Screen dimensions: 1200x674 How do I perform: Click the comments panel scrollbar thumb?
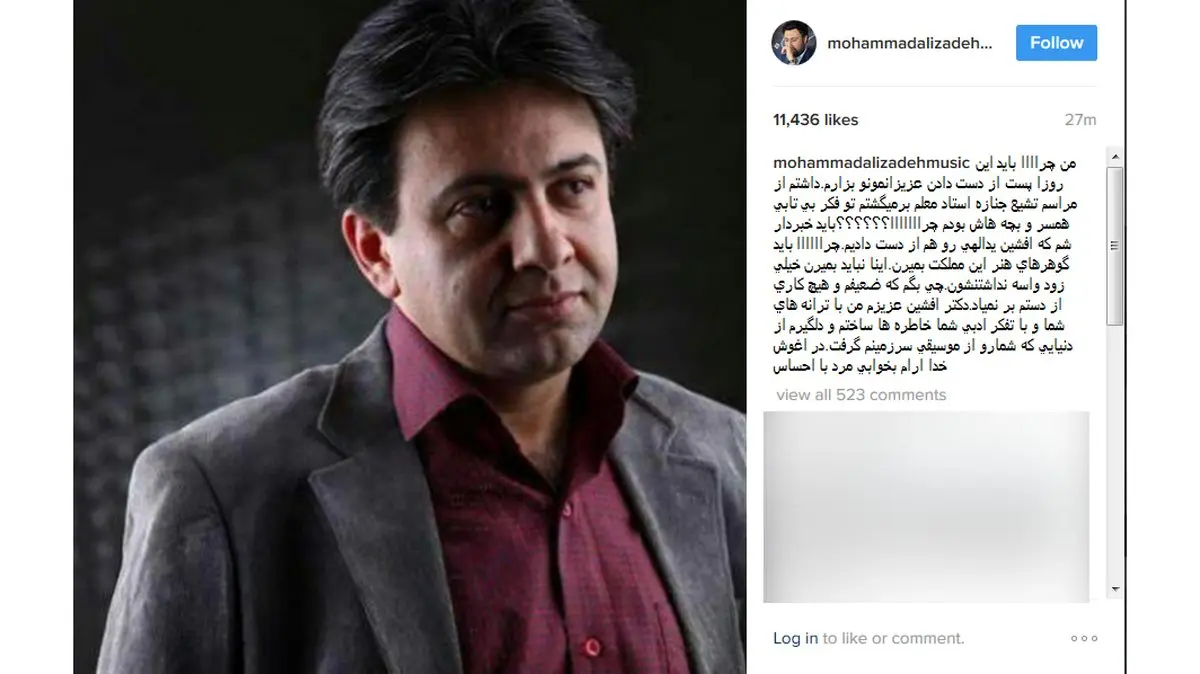point(1115,246)
